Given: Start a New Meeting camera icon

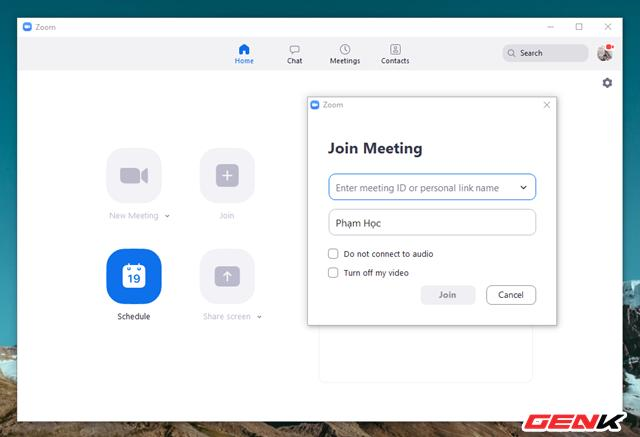Looking at the screenshot, I should (x=134, y=175).
